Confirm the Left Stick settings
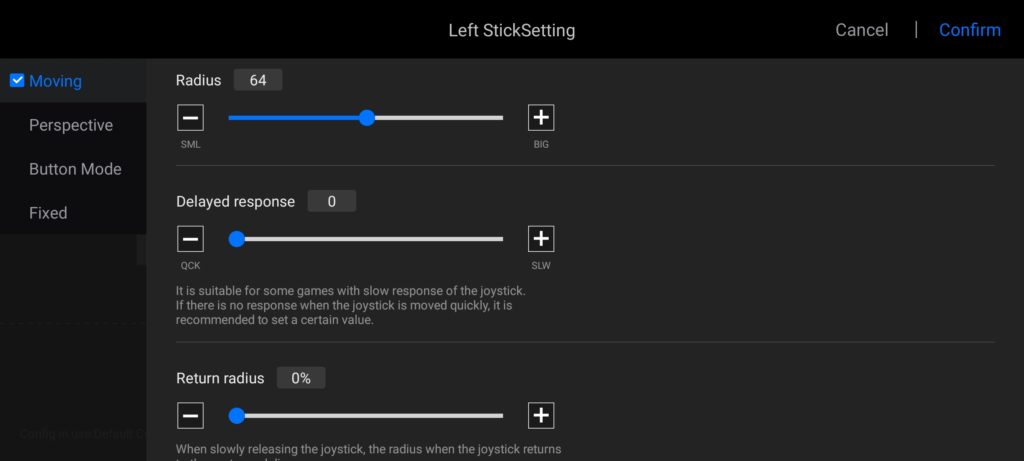 tap(969, 30)
